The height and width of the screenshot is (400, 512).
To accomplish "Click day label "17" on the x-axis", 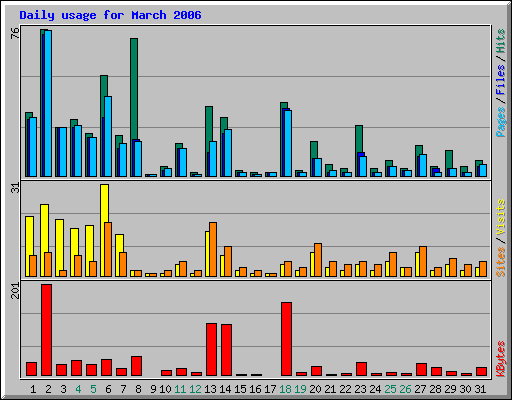I will pyautogui.click(x=270, y=389).
